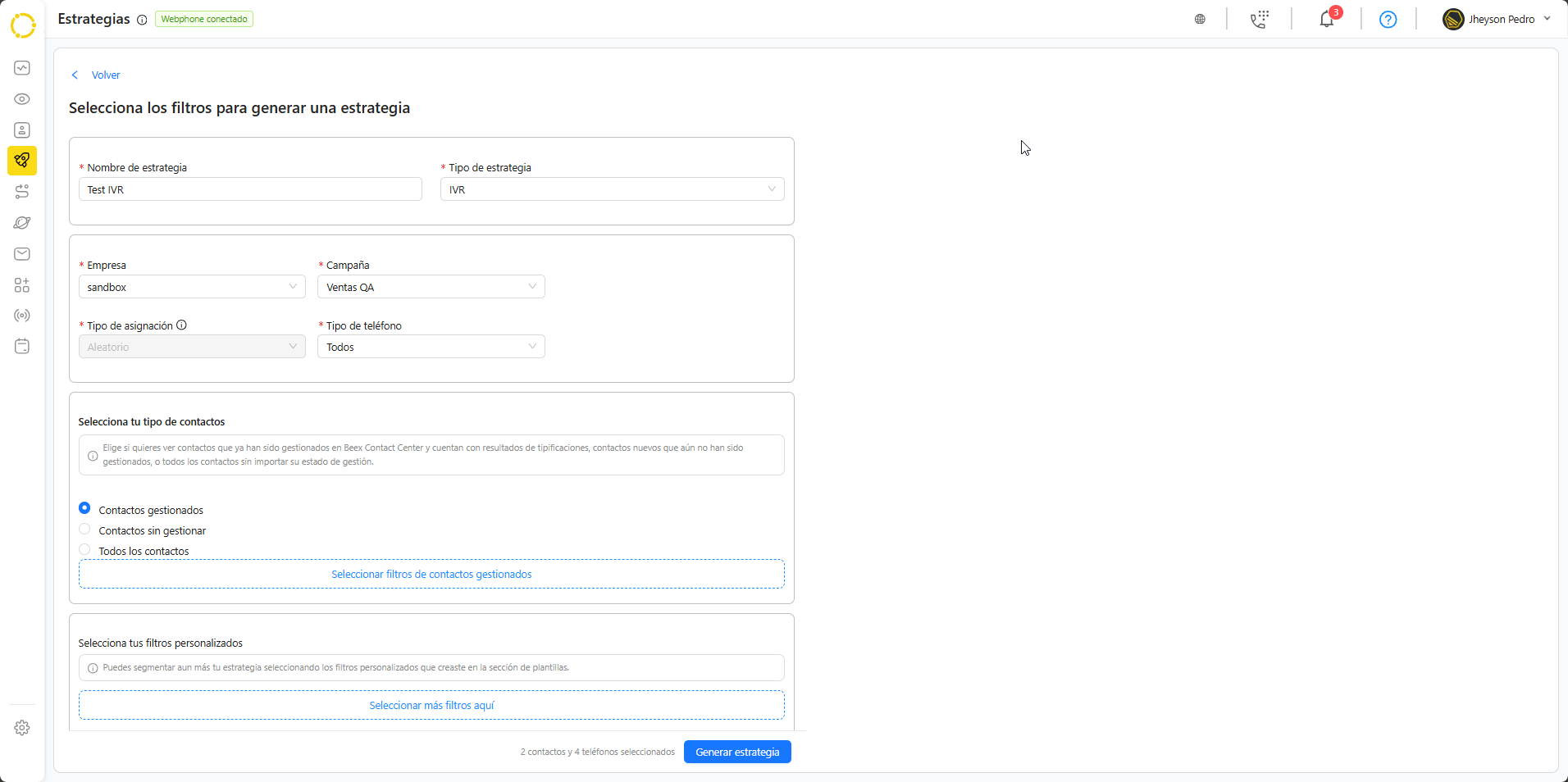
Task: Open the Campaña dropdown
Action: tap(431, 287)
